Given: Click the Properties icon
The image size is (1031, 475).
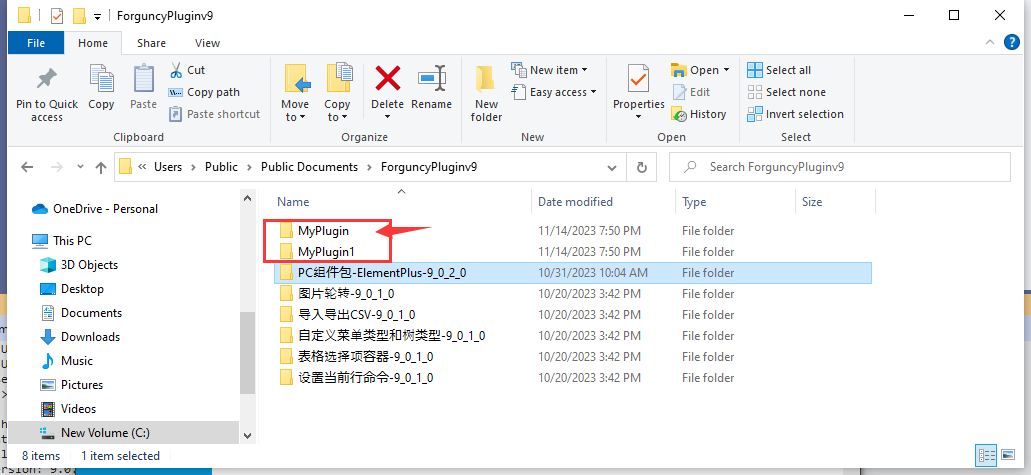Looking at the screenshot, I should pyautogui.click(x=638, y=79).
